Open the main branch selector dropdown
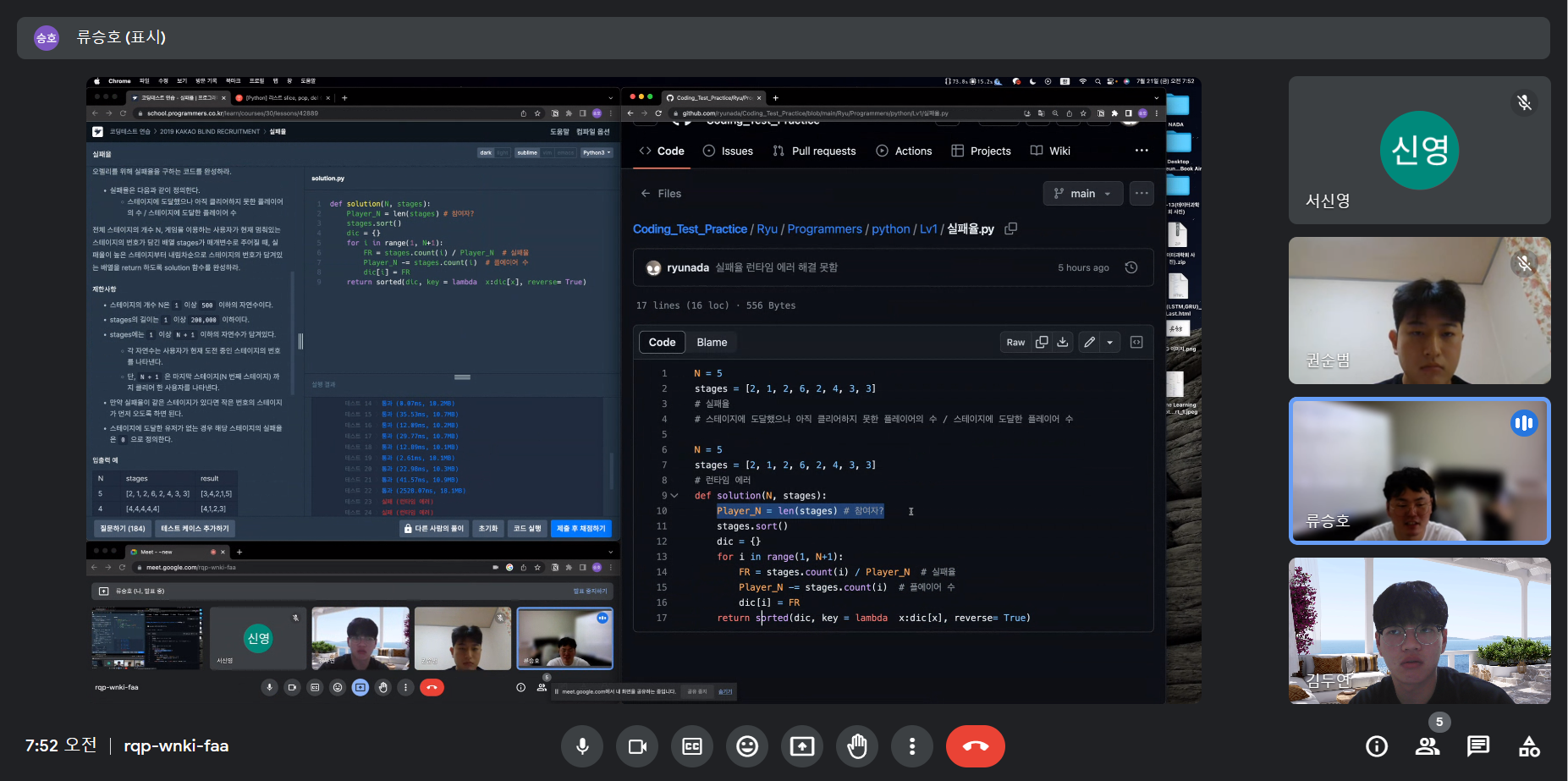Image resolution: width=1568 pixels, height=781 pixels. (x=1082, y=194)
